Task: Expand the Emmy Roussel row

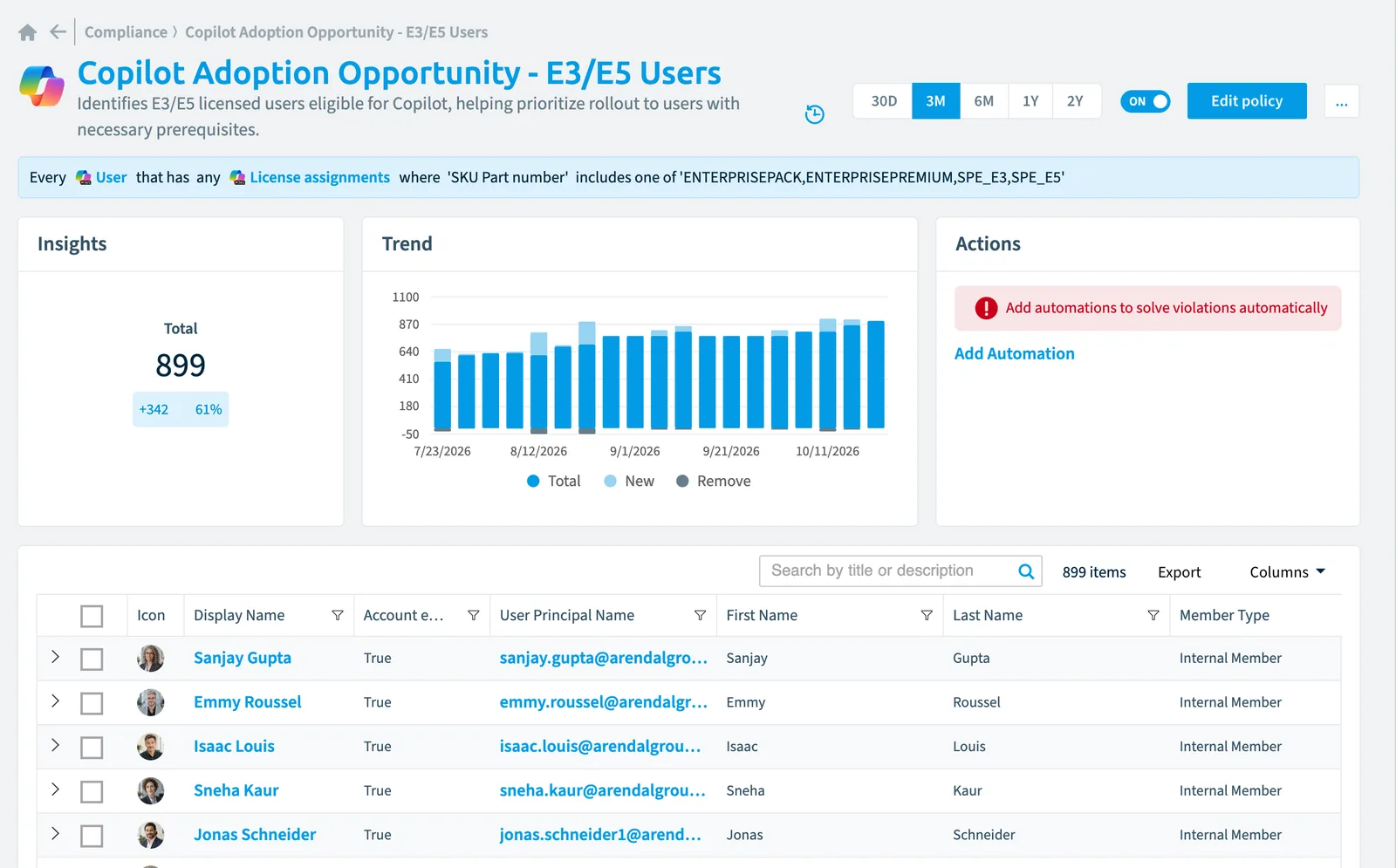Action: click(55, 701)
